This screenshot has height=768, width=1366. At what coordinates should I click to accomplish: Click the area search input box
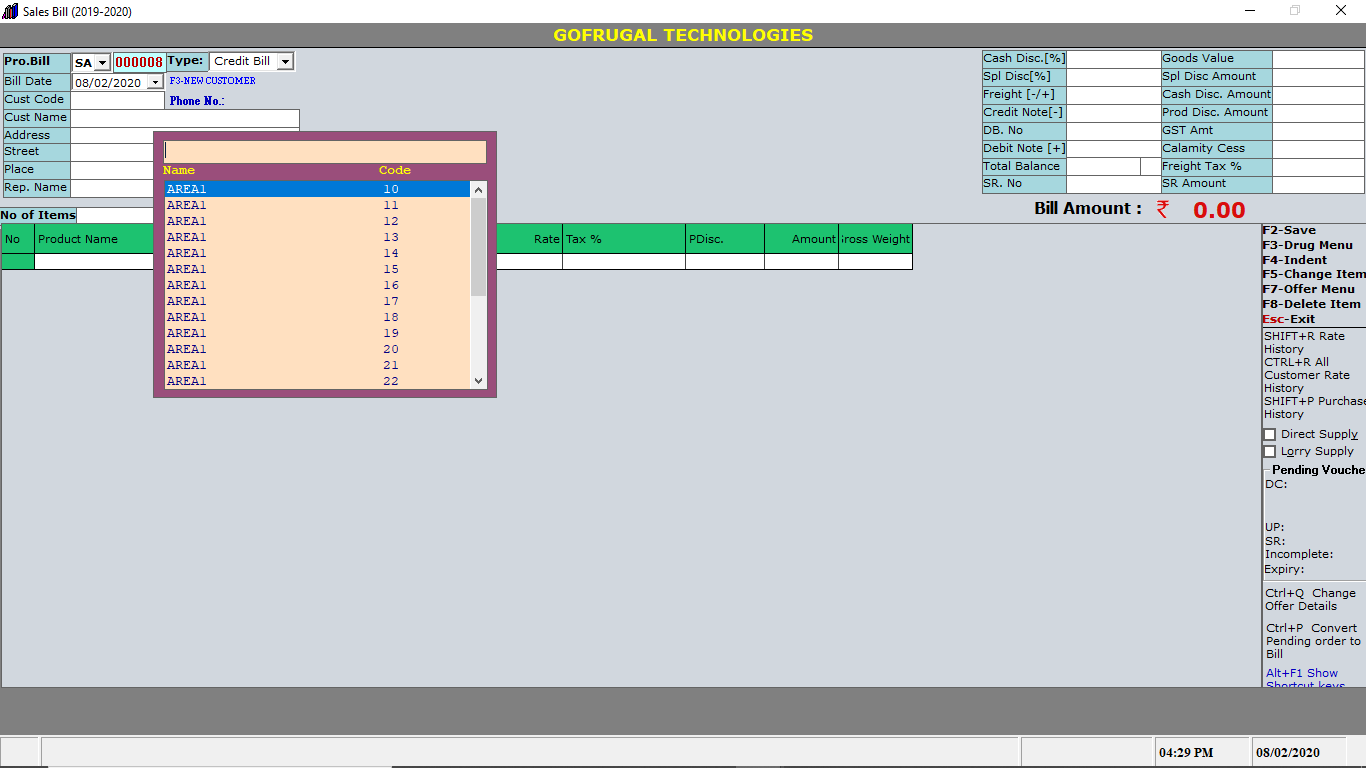click(x=325, y=152)
